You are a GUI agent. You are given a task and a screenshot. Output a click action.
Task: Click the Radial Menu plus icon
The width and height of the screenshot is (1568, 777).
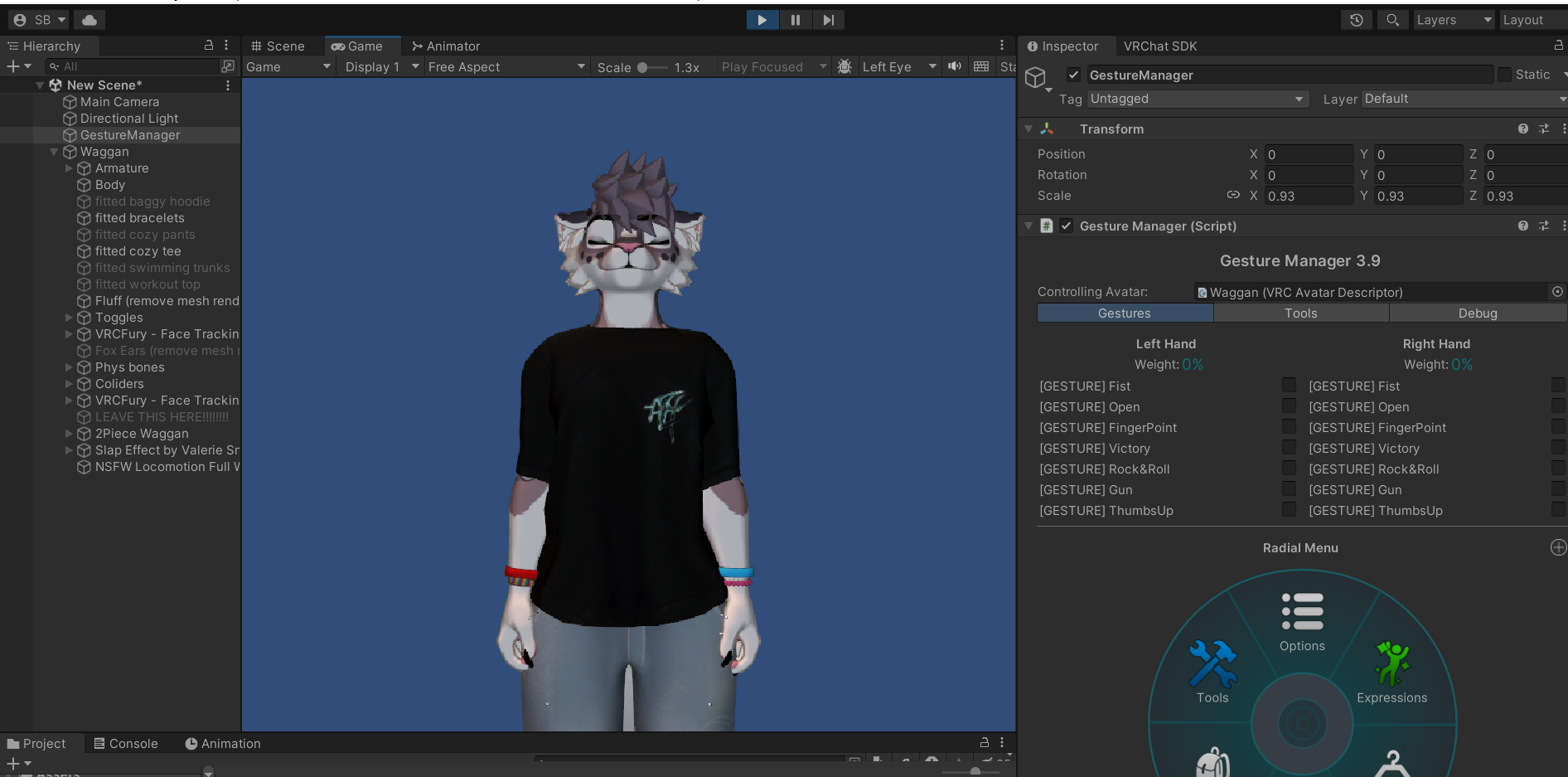(1558, 547)
